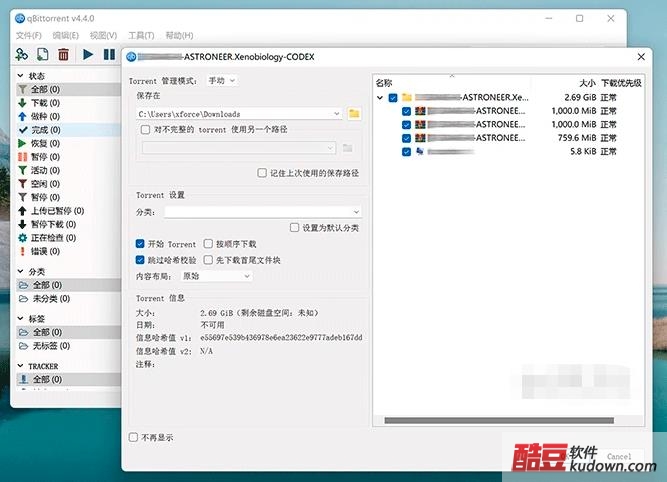Open the 内容布局 原始 dropdown
The height and width of the screenshot is (482, 667).
point(216,276)
